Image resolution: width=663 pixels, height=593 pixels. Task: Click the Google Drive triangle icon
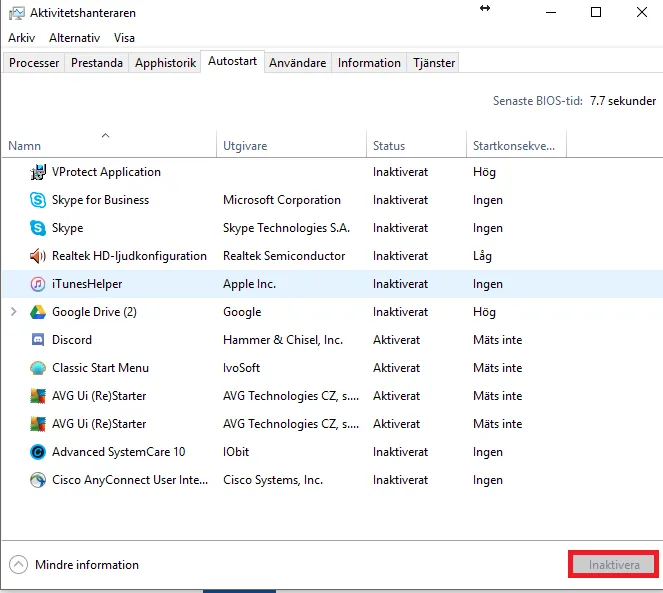[x=38, y=312]
